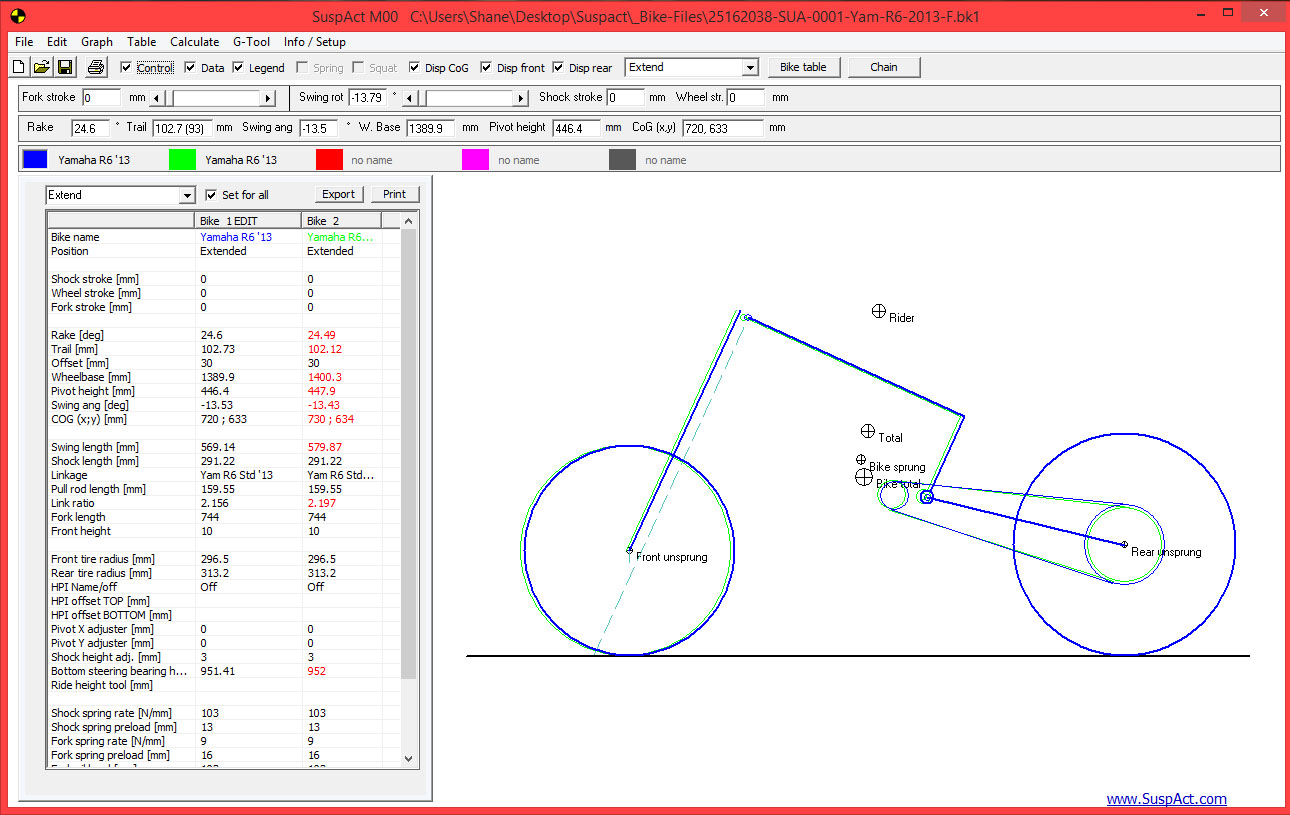This screenshot has width=1290, height=815.
Task: Click the CoG (x,y) value field
Action: coord(723,128)
